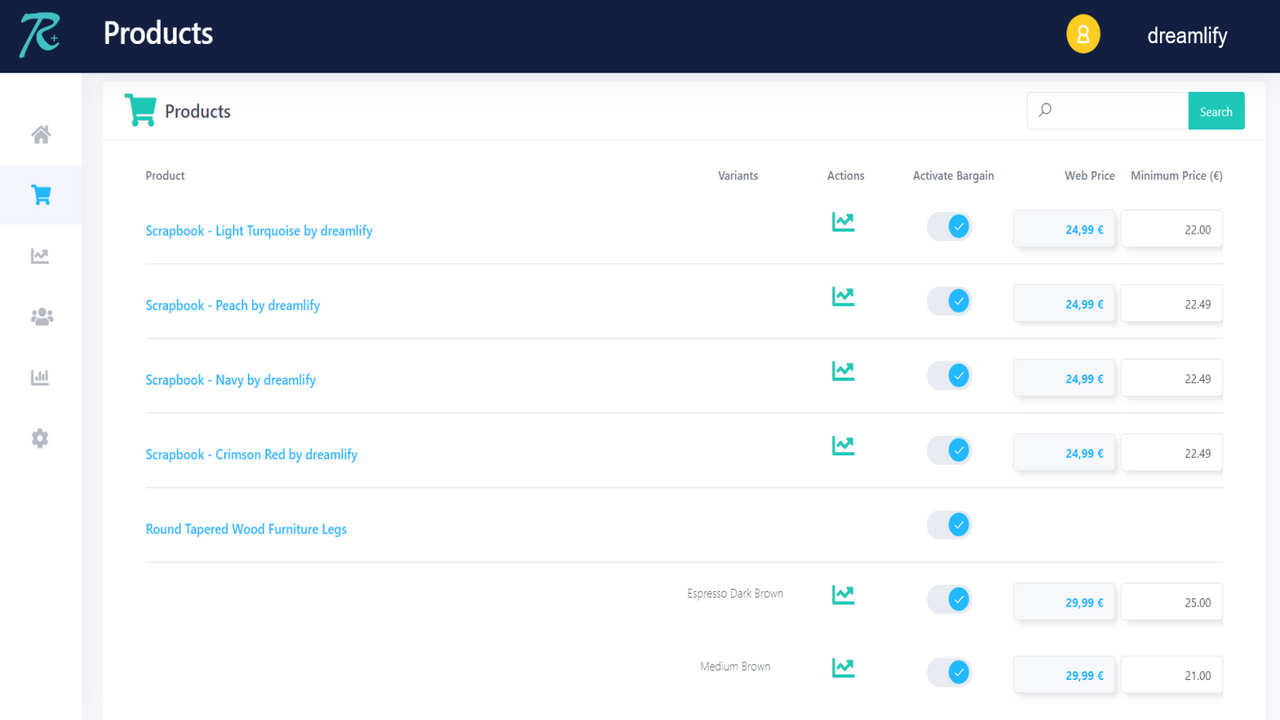The width and height of the screenshot is (1280, 720).
Task: Click the magnifier icon in the search bar
Action: 1045,110
